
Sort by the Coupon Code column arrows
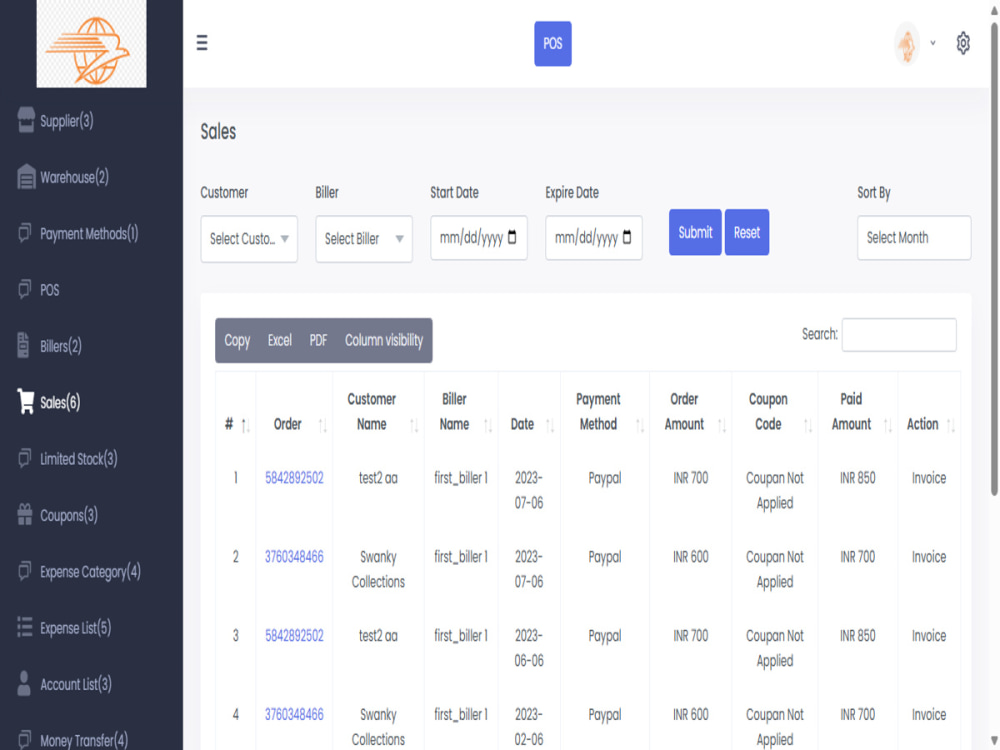click(807, 426)
